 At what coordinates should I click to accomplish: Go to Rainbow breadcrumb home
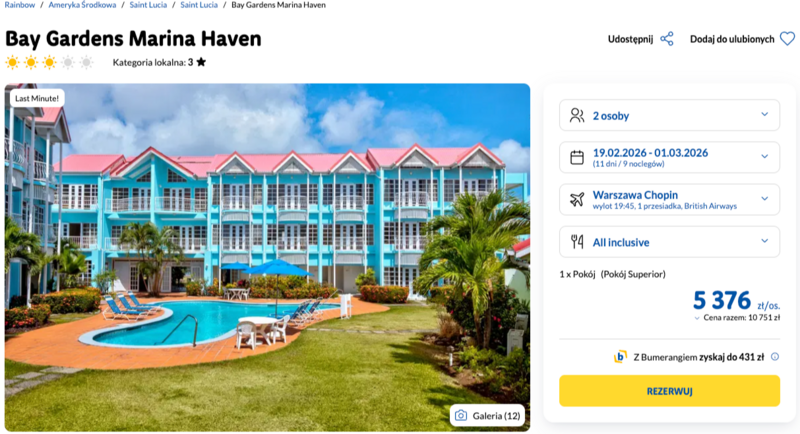[x=21, y=5]
